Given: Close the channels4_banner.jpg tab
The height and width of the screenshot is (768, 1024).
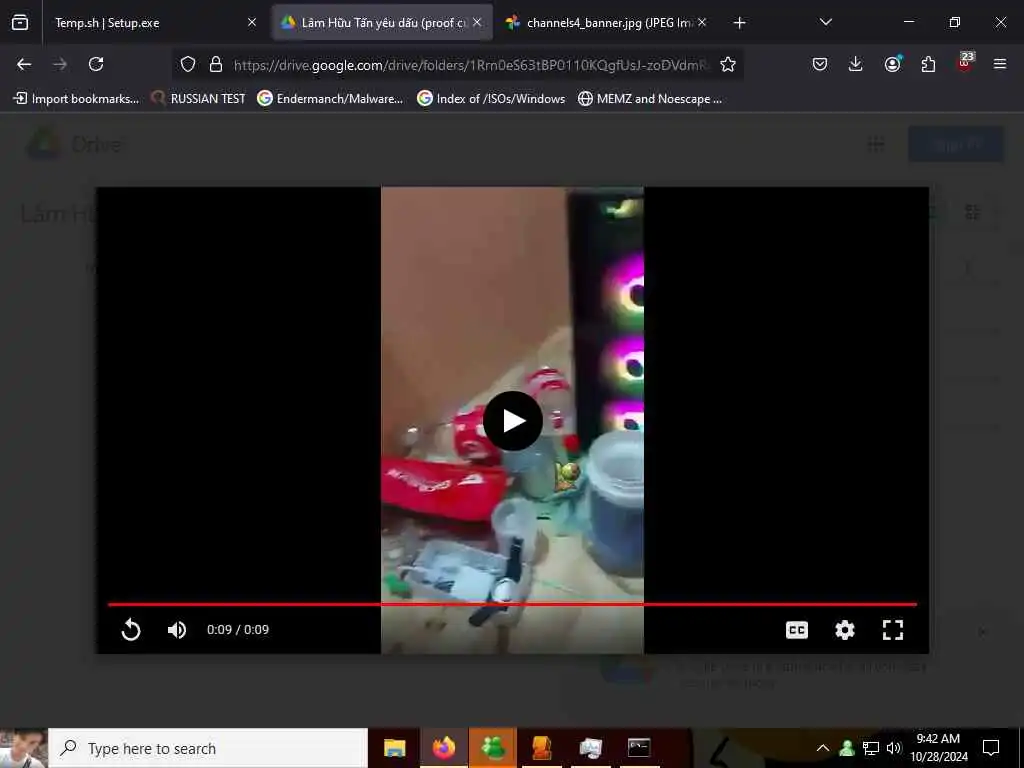Looking at the screenshot, I should coord(702,23).
